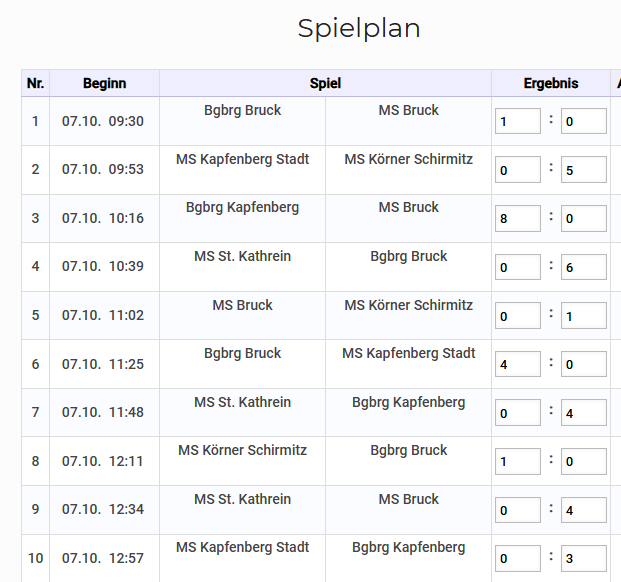
Task: Click the home score field of game 1
Action: pyautogui.click(x=517, y=121)
